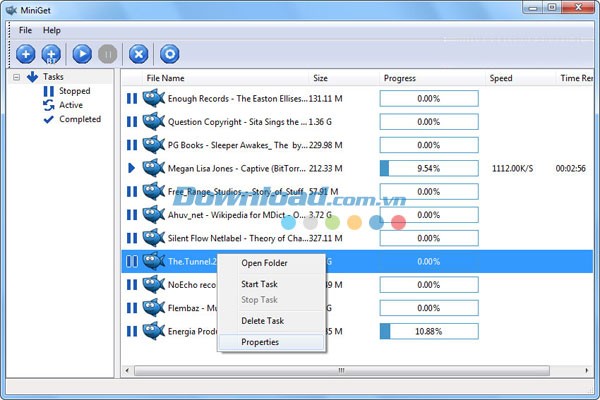The width and height of the screenshot is (600, 400).
Task: Click the playing status arrow for Megan Lisa Jones
Action: (x=131, y=168)
